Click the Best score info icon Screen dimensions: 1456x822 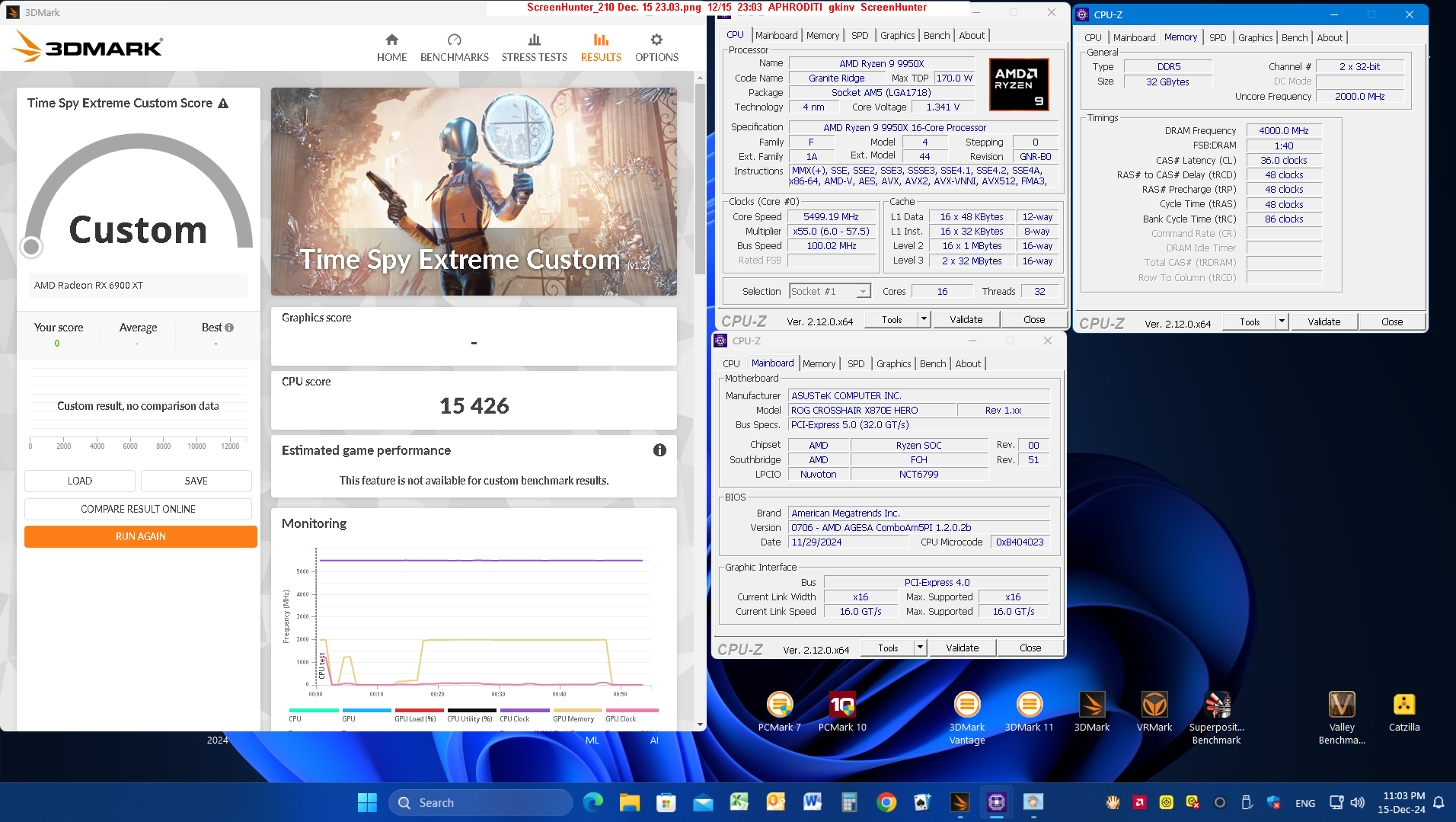229,328
